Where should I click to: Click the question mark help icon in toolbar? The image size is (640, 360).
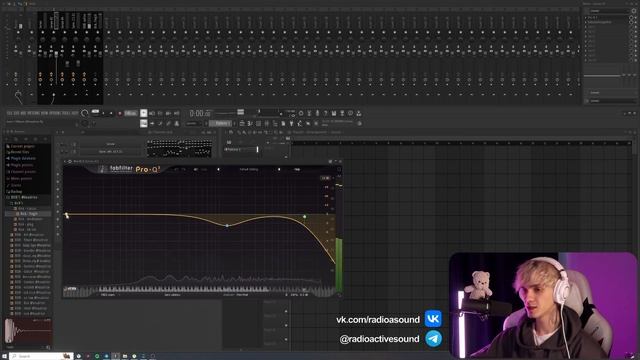325,113
